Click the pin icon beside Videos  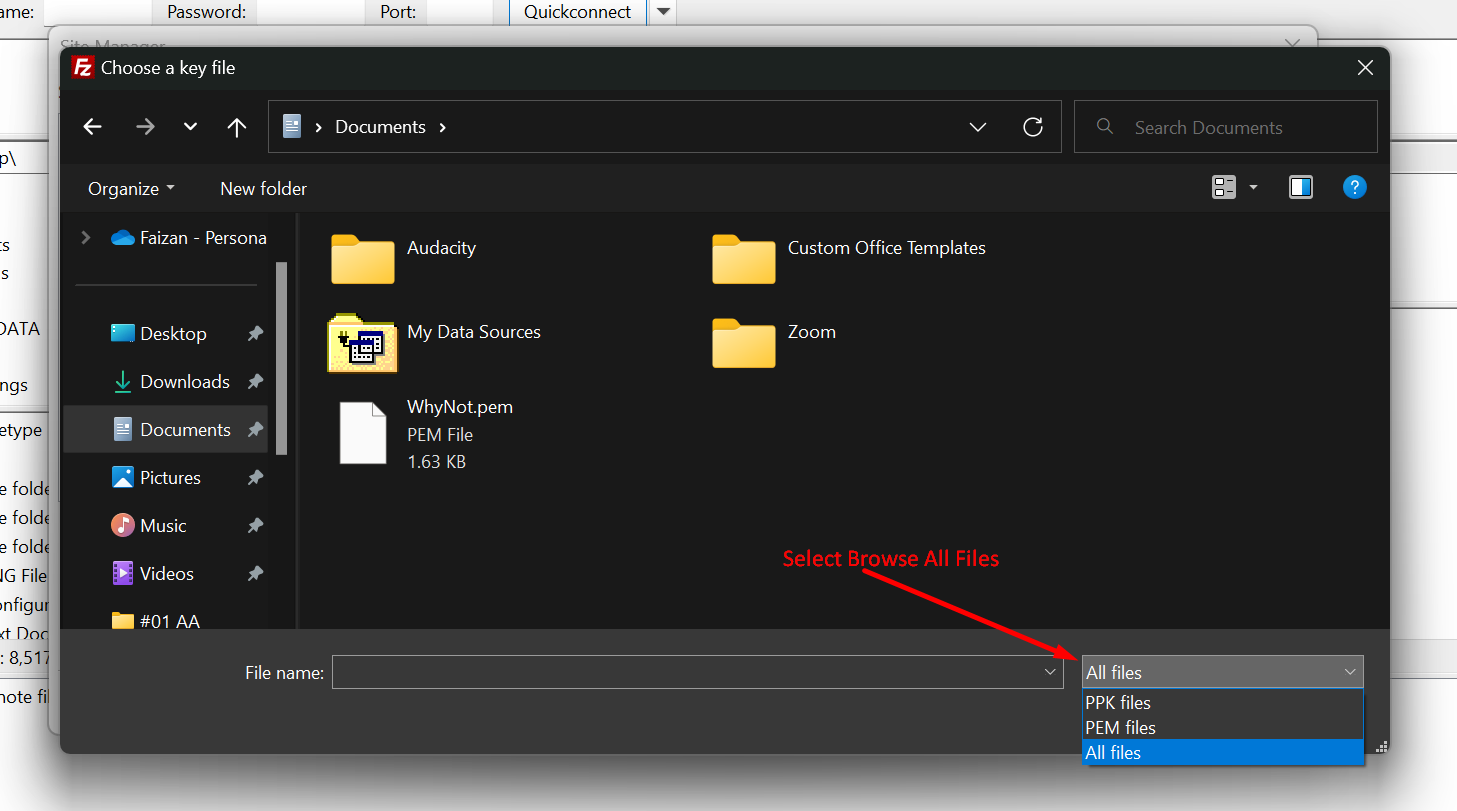click(x=255, y=574)
